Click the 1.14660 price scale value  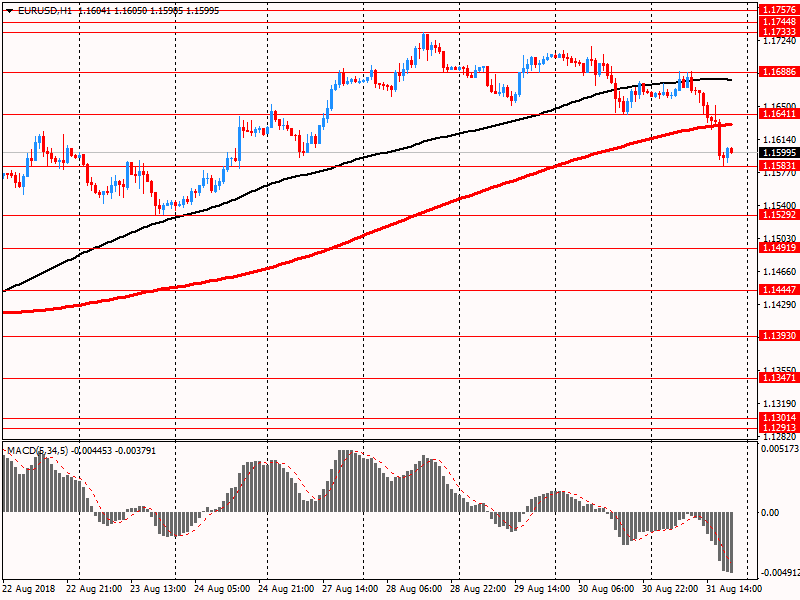tap(779, 271)
